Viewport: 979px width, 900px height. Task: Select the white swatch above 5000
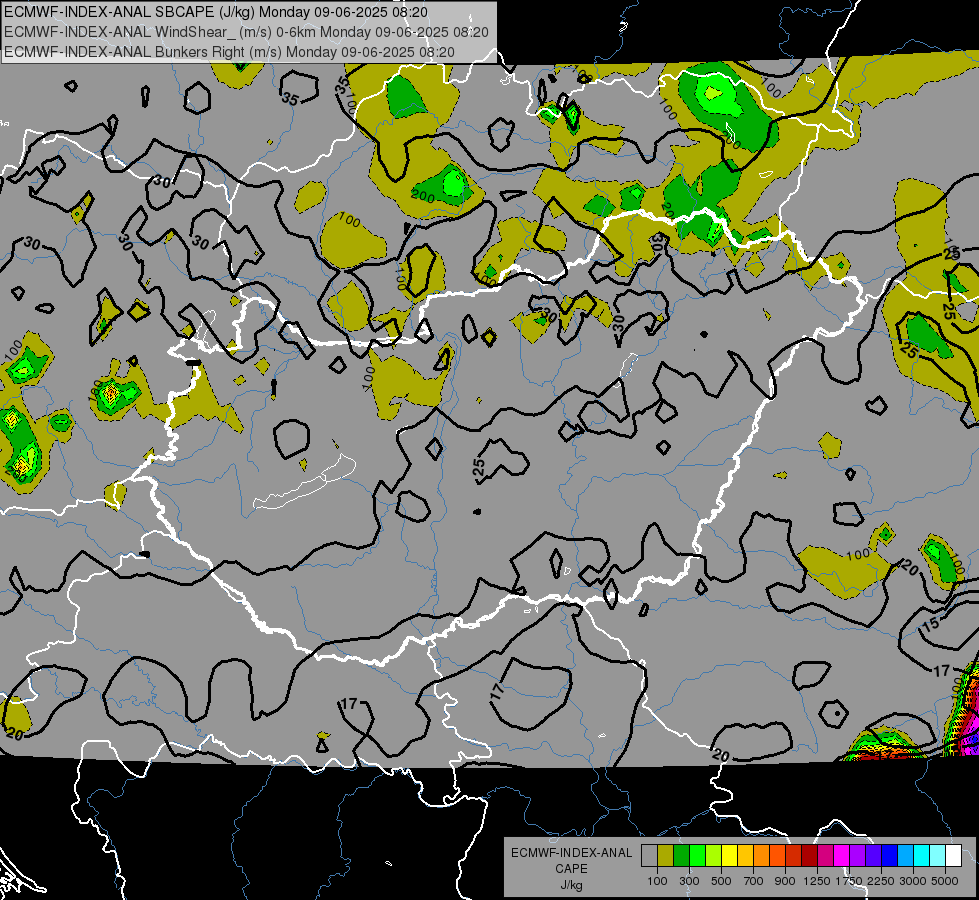[953, 855]
